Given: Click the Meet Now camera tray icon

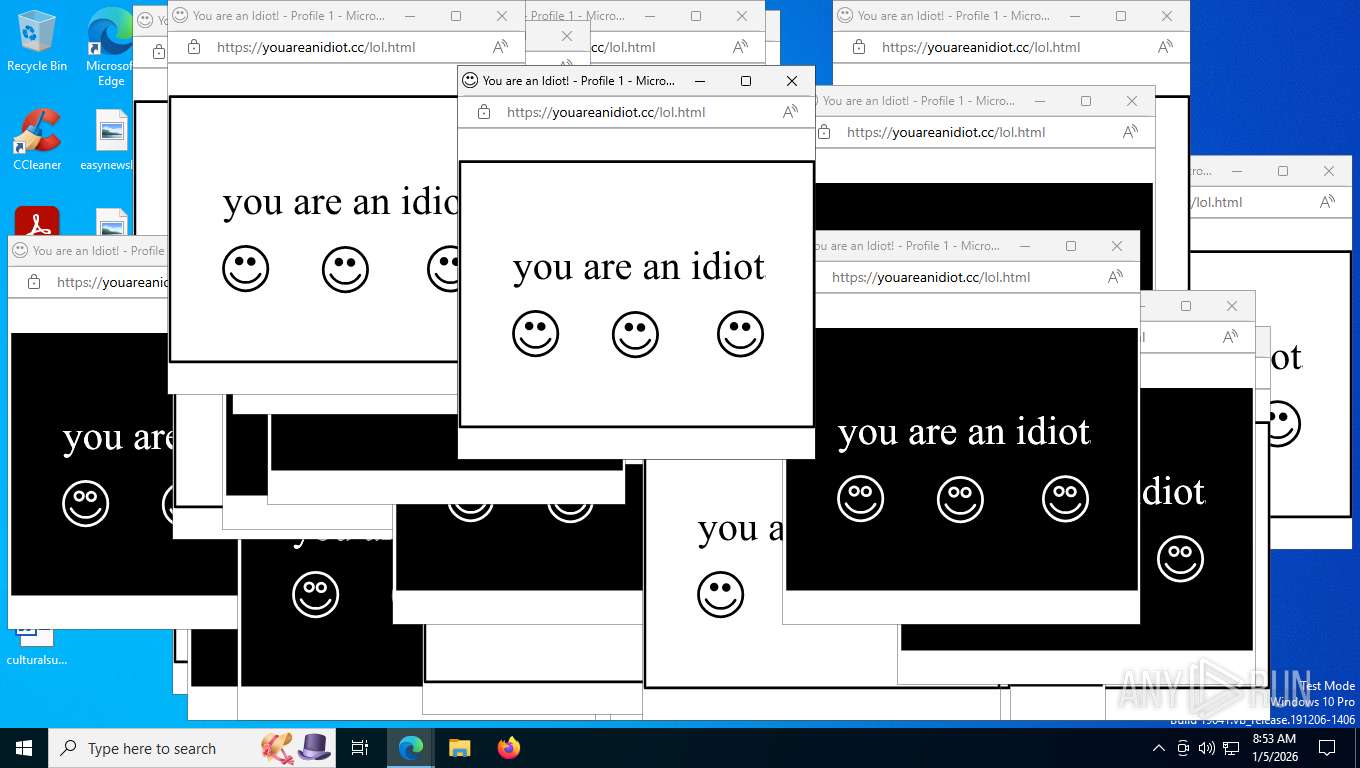Looking at the screenshot, I should (x=1183, y=748).
